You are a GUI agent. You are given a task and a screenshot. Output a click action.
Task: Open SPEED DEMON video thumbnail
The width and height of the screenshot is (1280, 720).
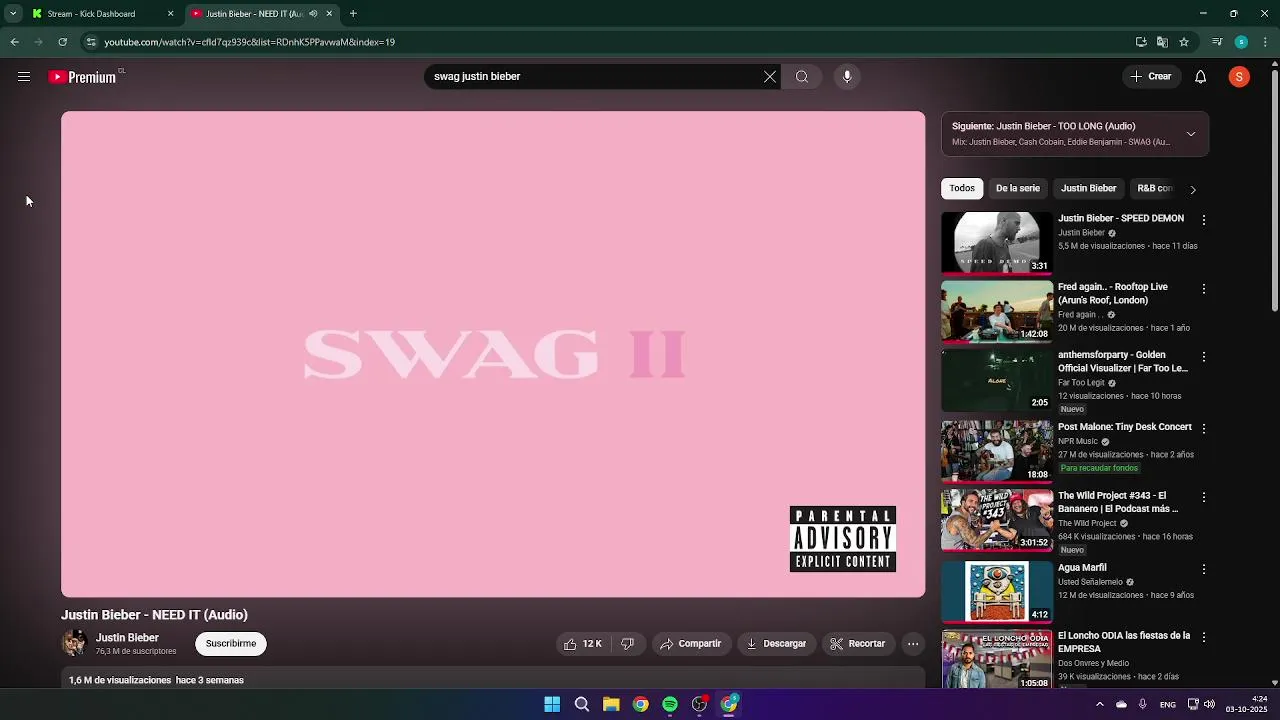pyautogui.click(x=997, y=242)
